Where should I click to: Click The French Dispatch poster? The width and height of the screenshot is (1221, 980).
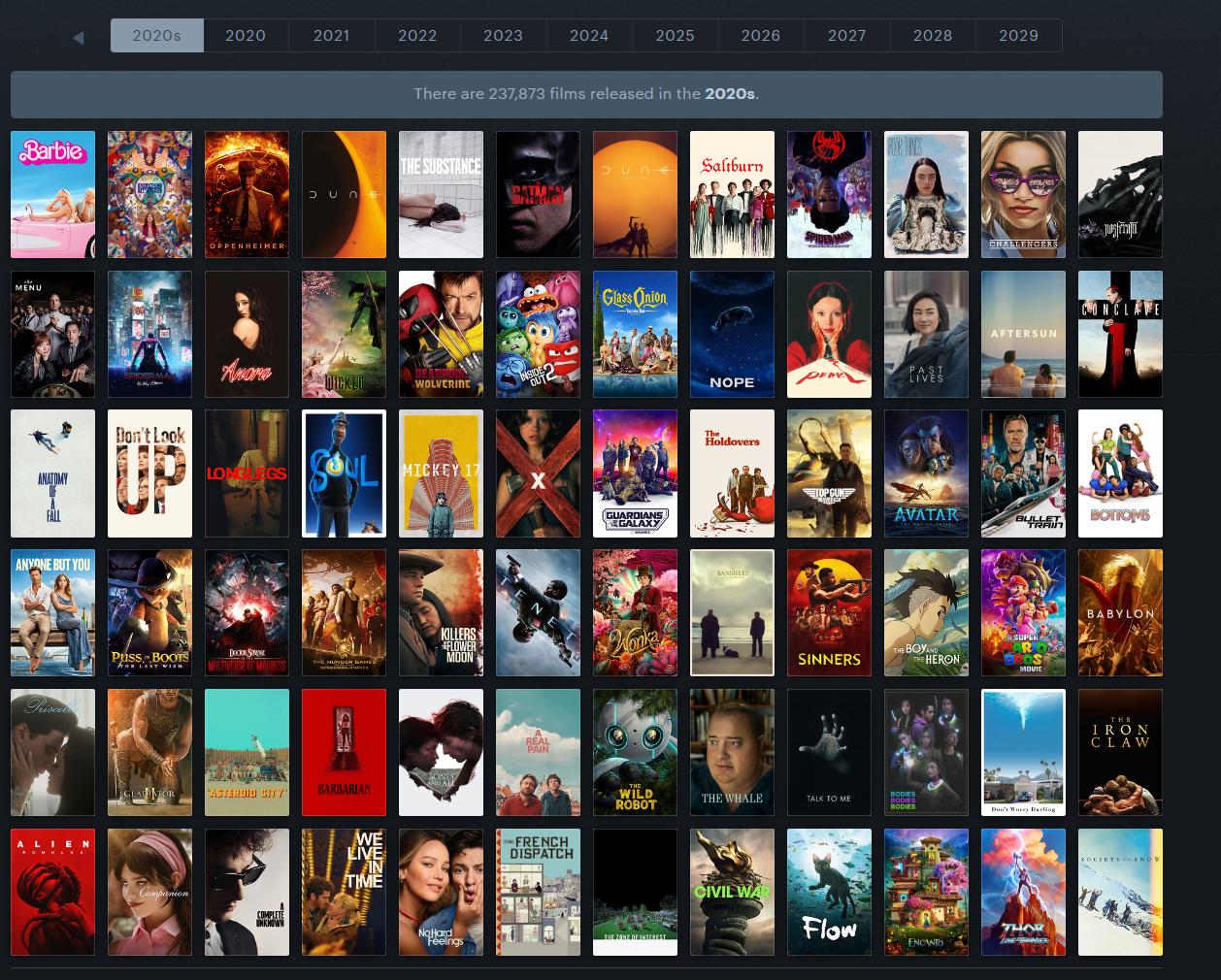(x=539, y=893)
